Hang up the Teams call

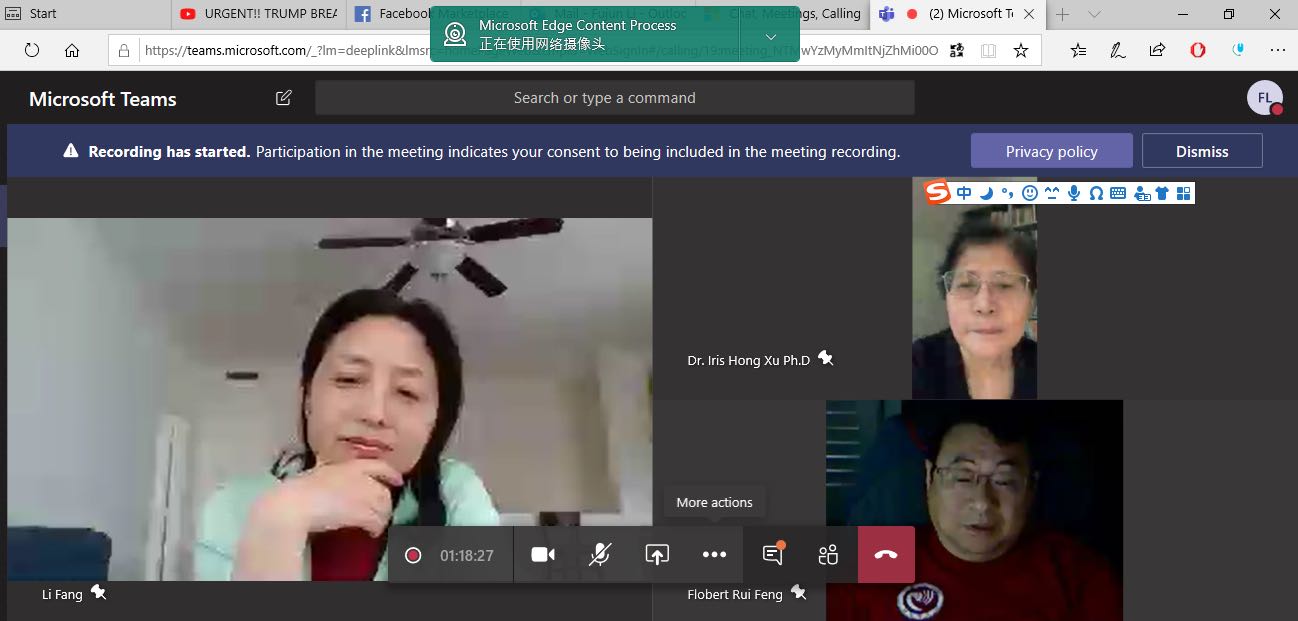(885, 555)
